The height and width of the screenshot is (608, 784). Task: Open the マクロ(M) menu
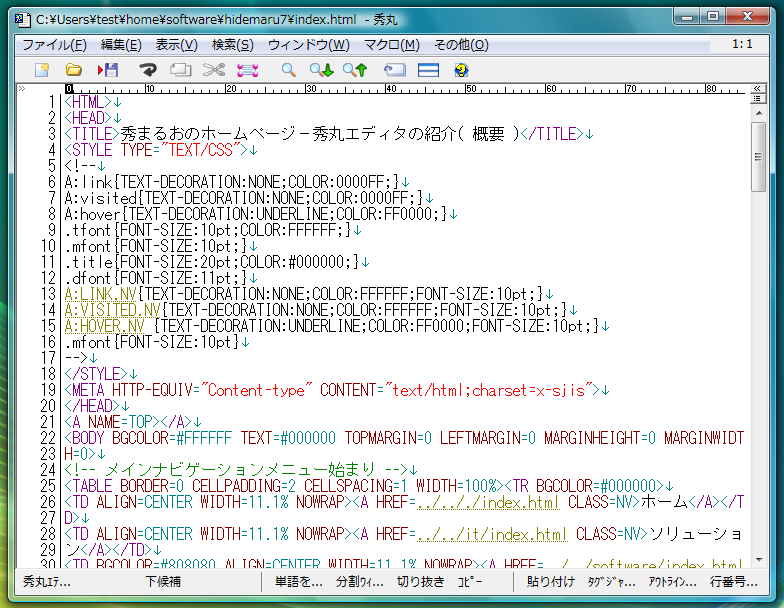coord(391,45)
